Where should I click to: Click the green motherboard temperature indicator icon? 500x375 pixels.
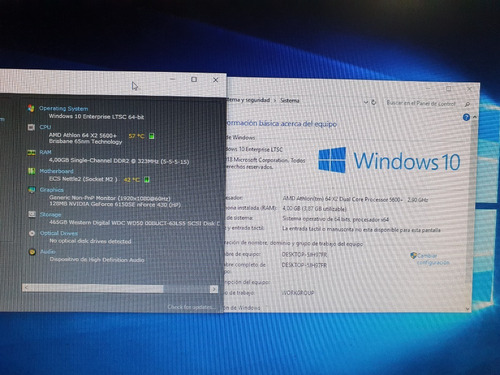[x=146, y=180]
